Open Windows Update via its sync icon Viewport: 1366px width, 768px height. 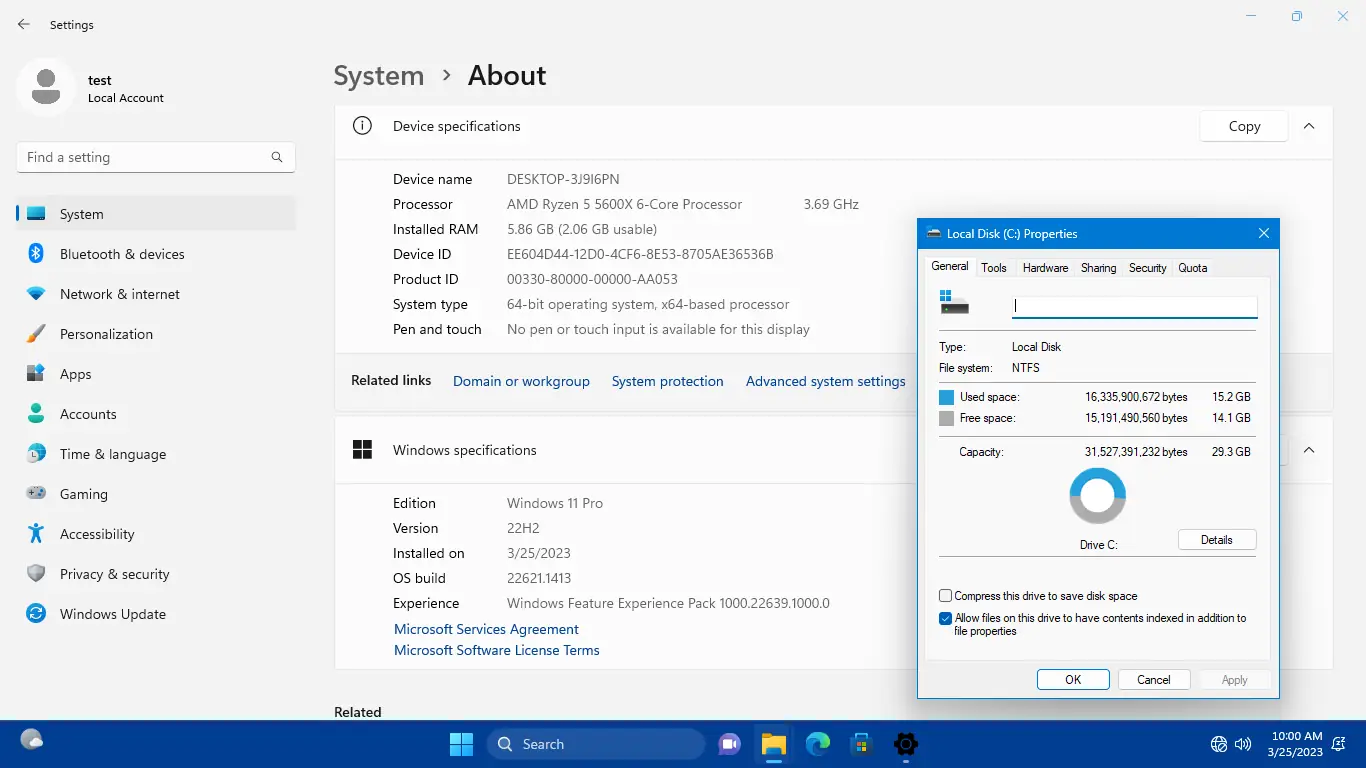[x=36, y=614]
